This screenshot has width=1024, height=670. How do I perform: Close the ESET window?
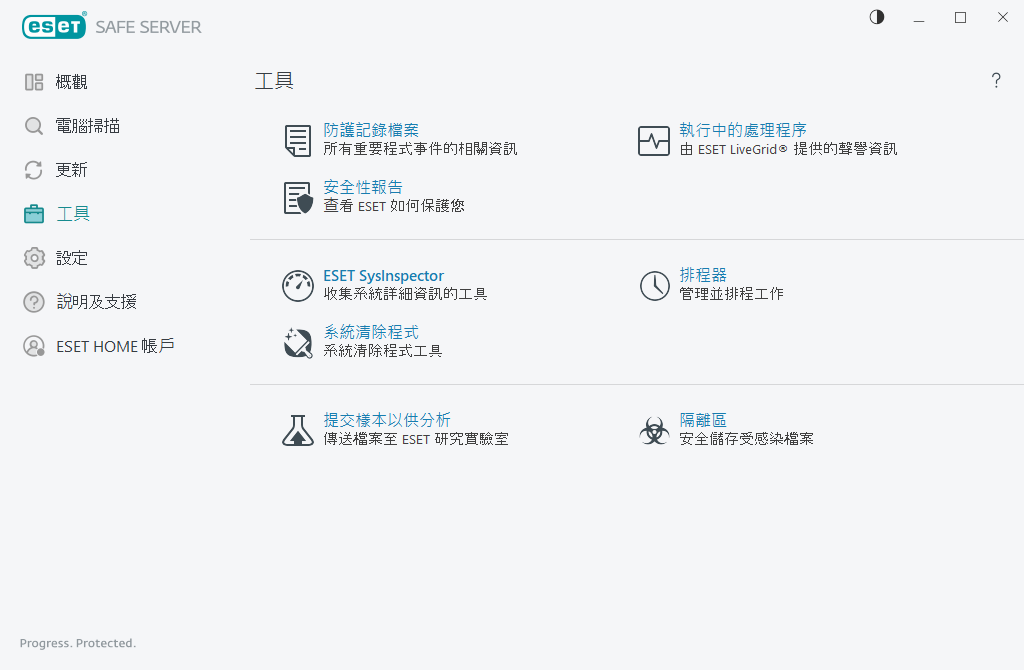point(1002,18)
